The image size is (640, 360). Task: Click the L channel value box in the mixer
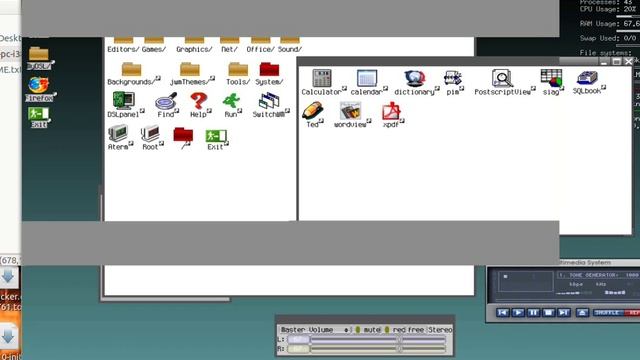(298, 340)
